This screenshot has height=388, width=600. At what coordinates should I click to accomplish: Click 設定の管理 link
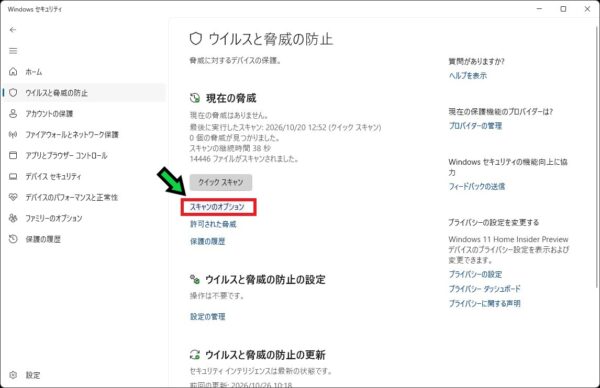[x=207, y=316]
